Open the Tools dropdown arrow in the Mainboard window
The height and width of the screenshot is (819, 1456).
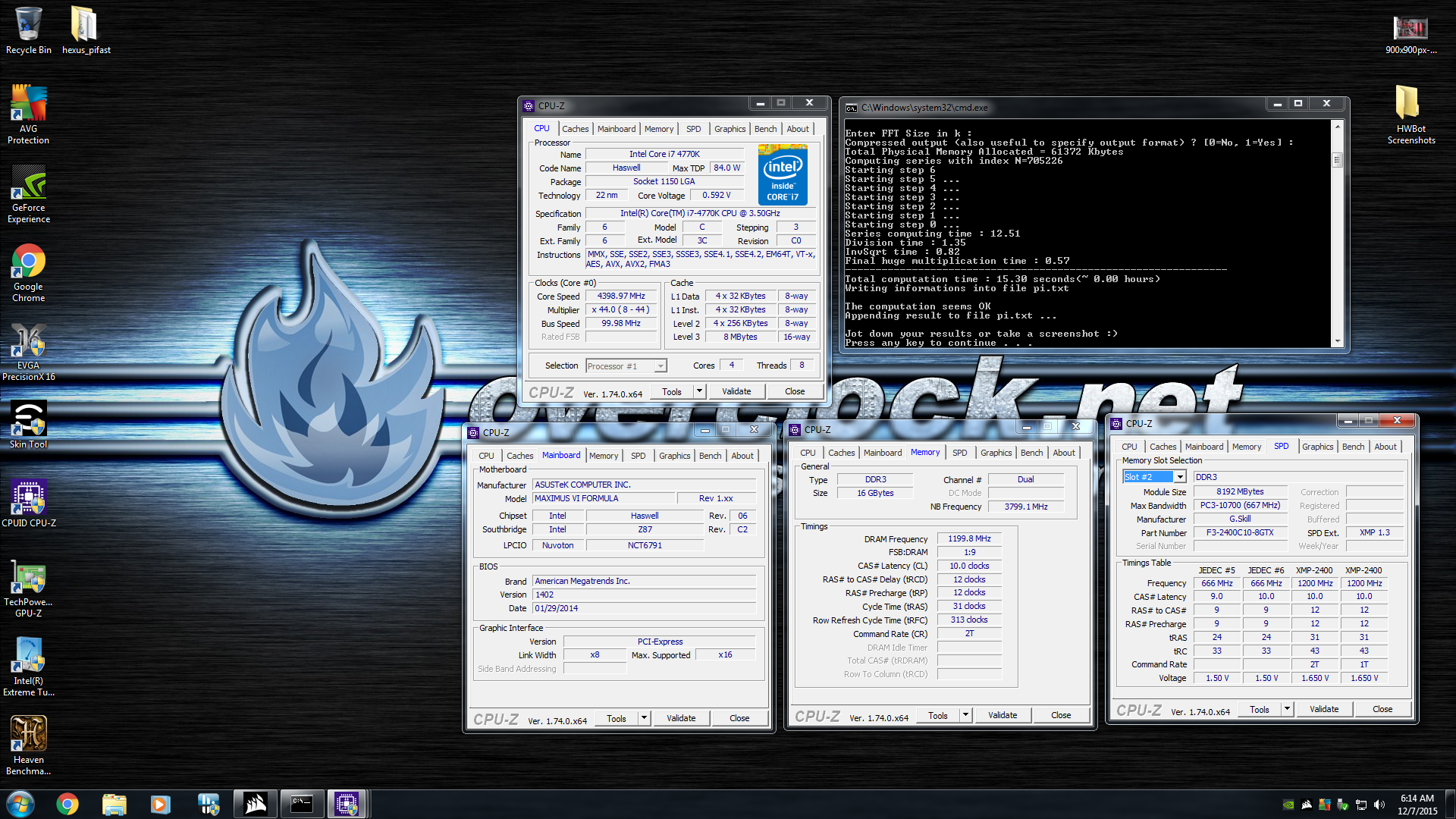(644, 718)
